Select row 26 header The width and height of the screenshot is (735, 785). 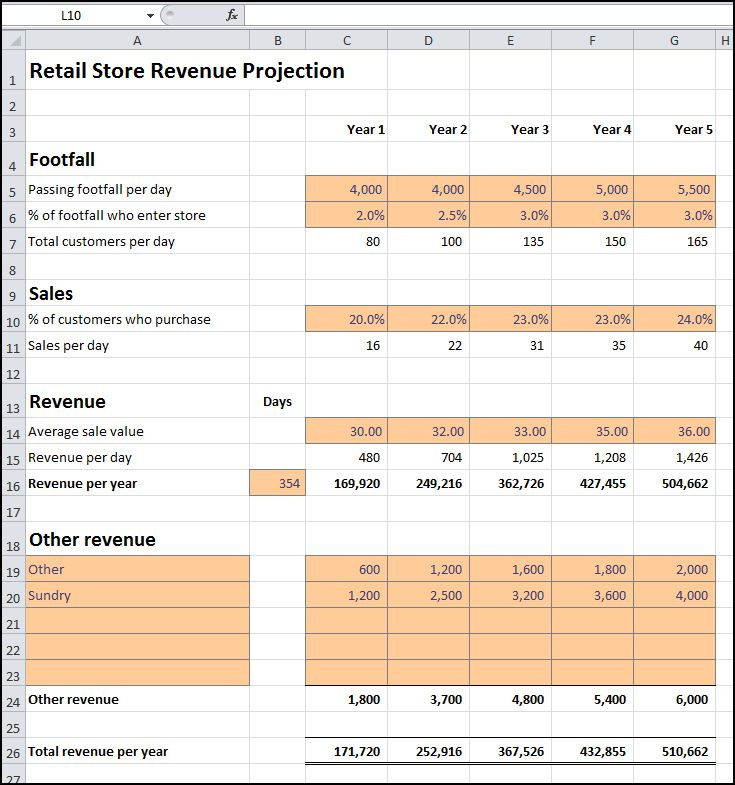(x=14, y=751)
